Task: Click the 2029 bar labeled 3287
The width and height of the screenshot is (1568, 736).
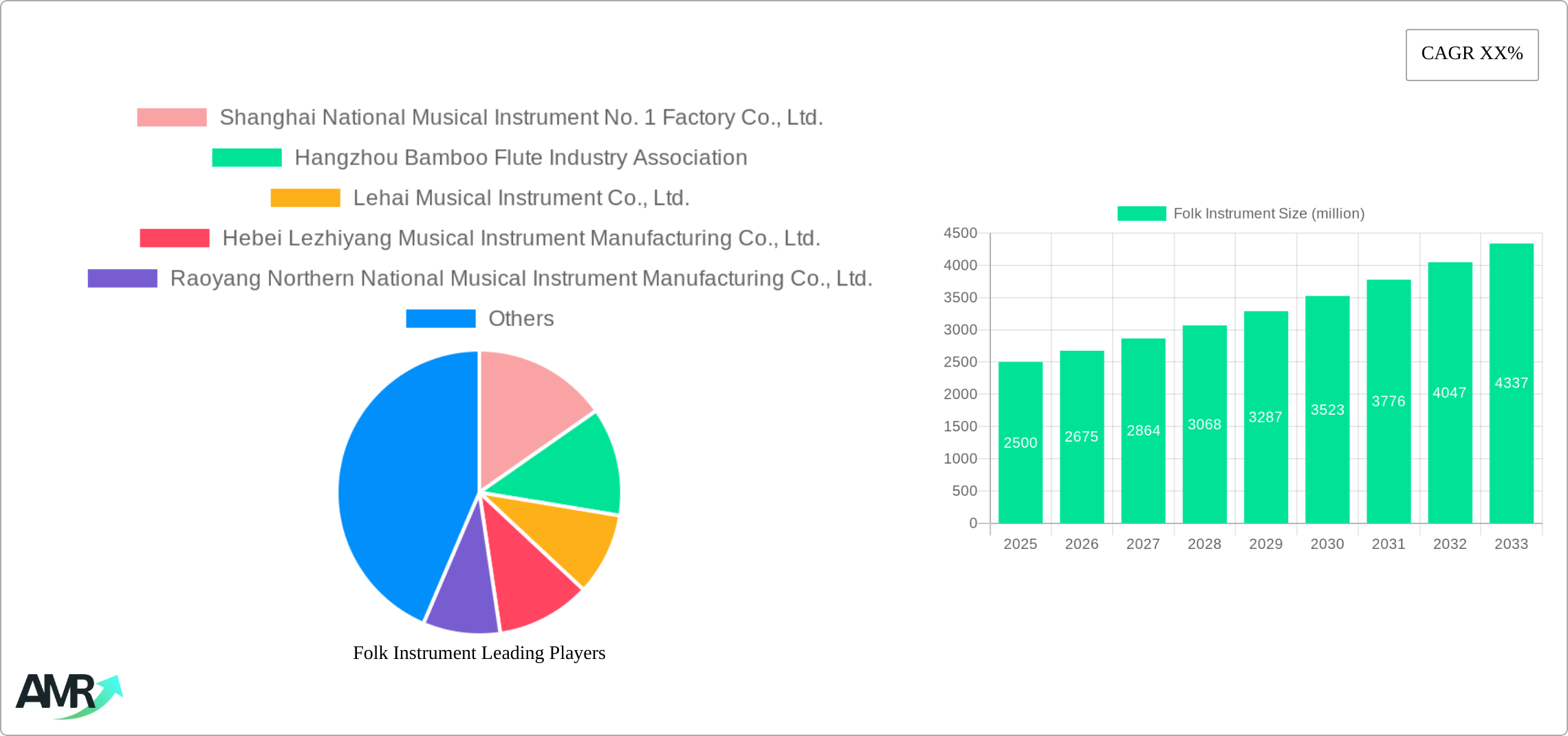Action: pos(1265,417)
